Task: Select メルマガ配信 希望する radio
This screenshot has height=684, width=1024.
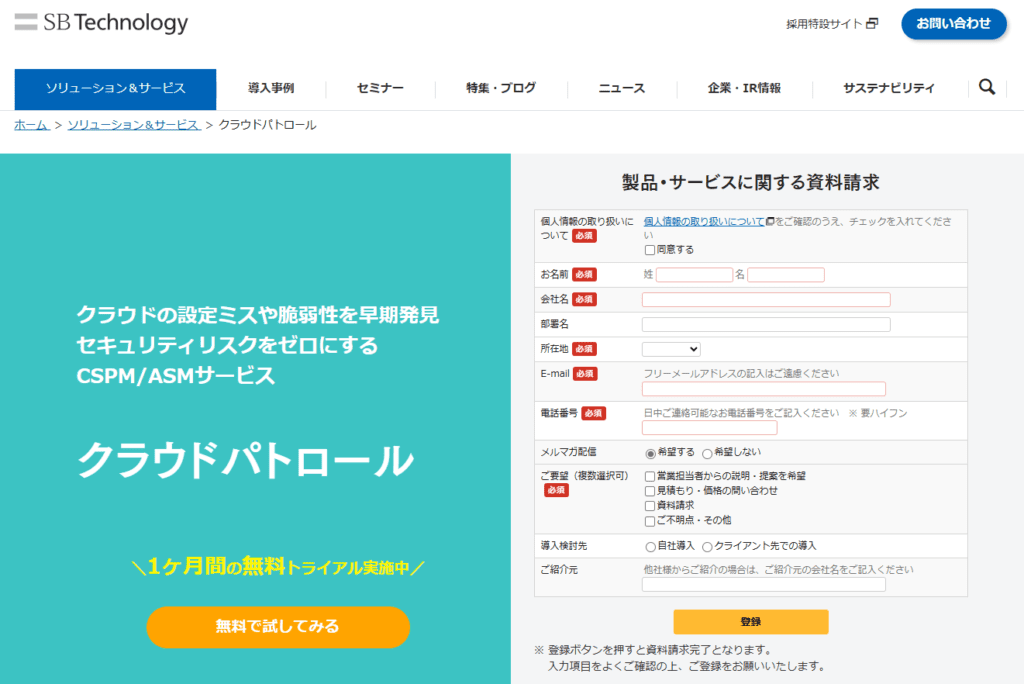Action: pos(650,453)
